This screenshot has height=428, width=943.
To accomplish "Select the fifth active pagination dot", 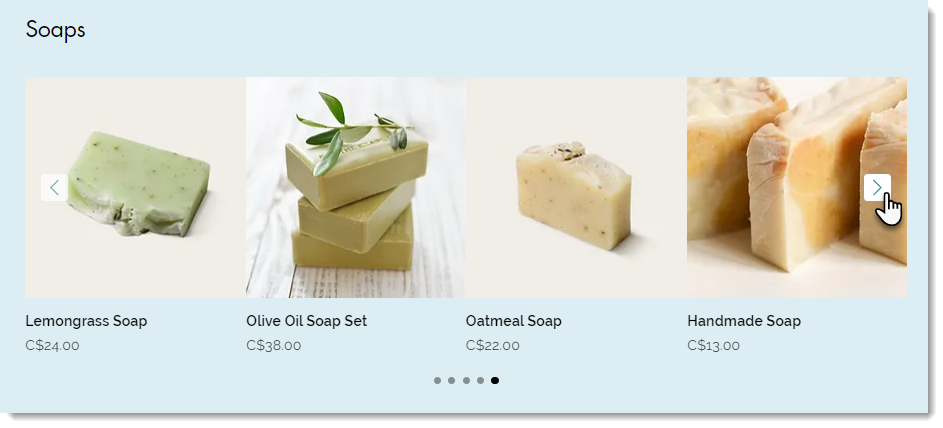I will [x=495, y=381].
